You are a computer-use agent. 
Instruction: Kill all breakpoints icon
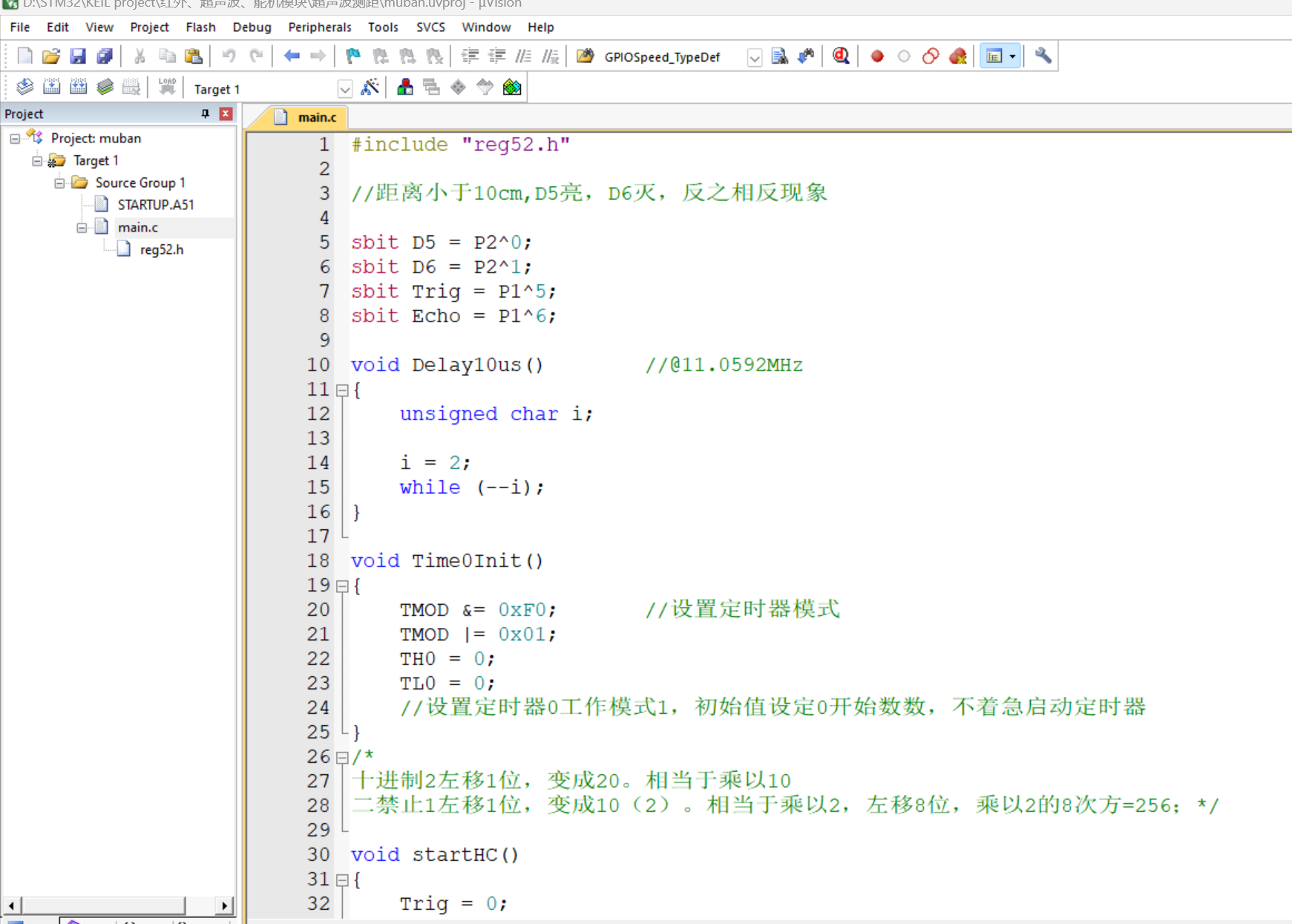(x=958, y=56)
